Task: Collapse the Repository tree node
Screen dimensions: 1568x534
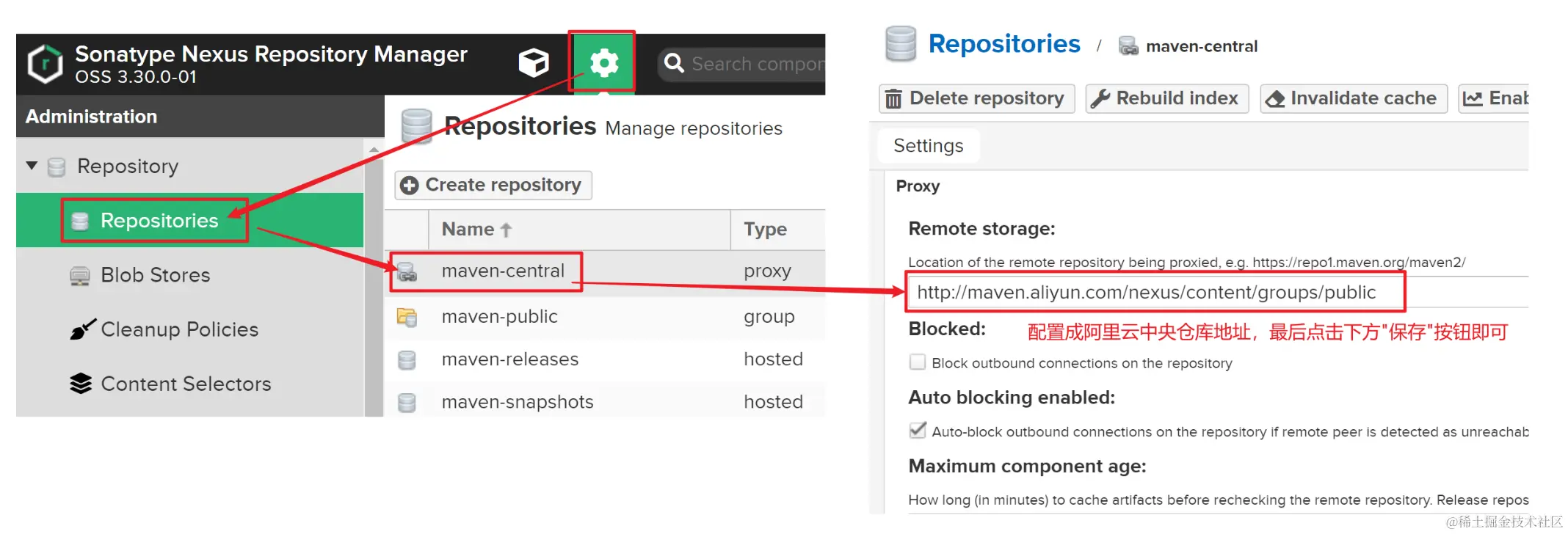Action: point(32,166)
